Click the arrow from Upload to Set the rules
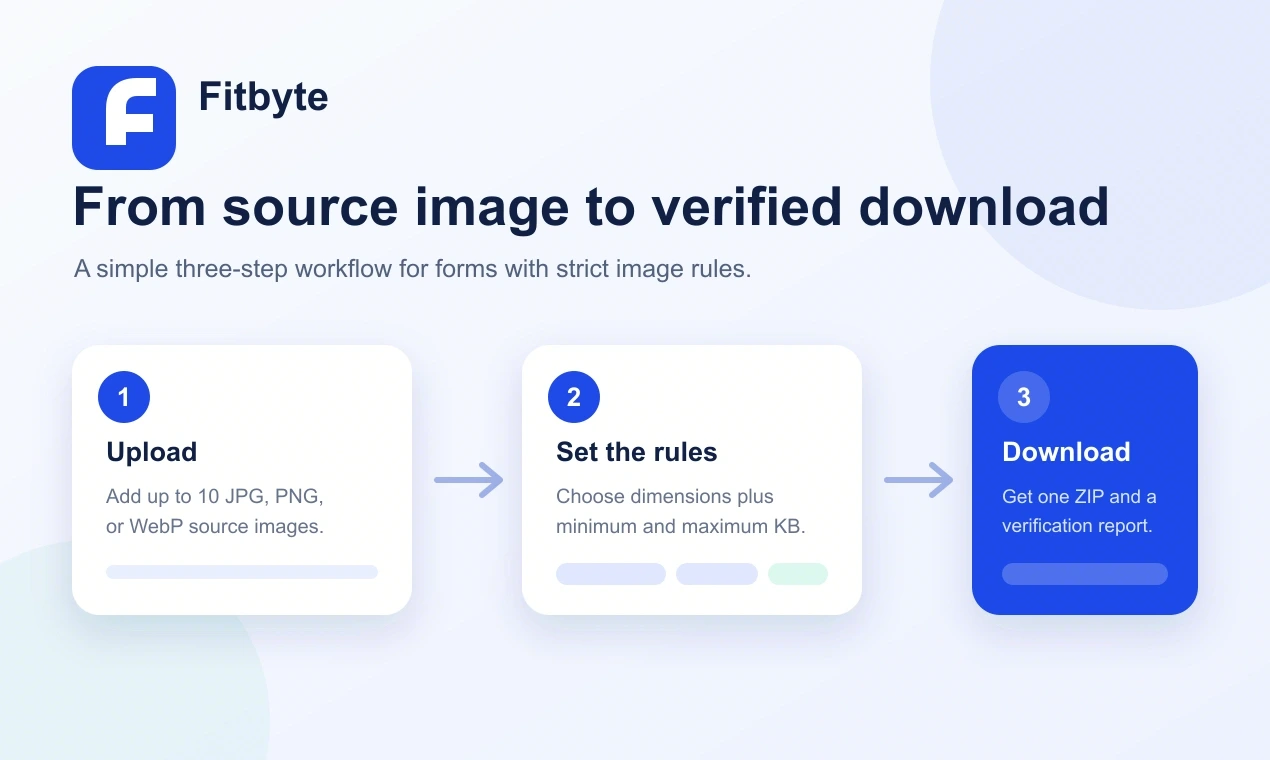 click(469, 480)
